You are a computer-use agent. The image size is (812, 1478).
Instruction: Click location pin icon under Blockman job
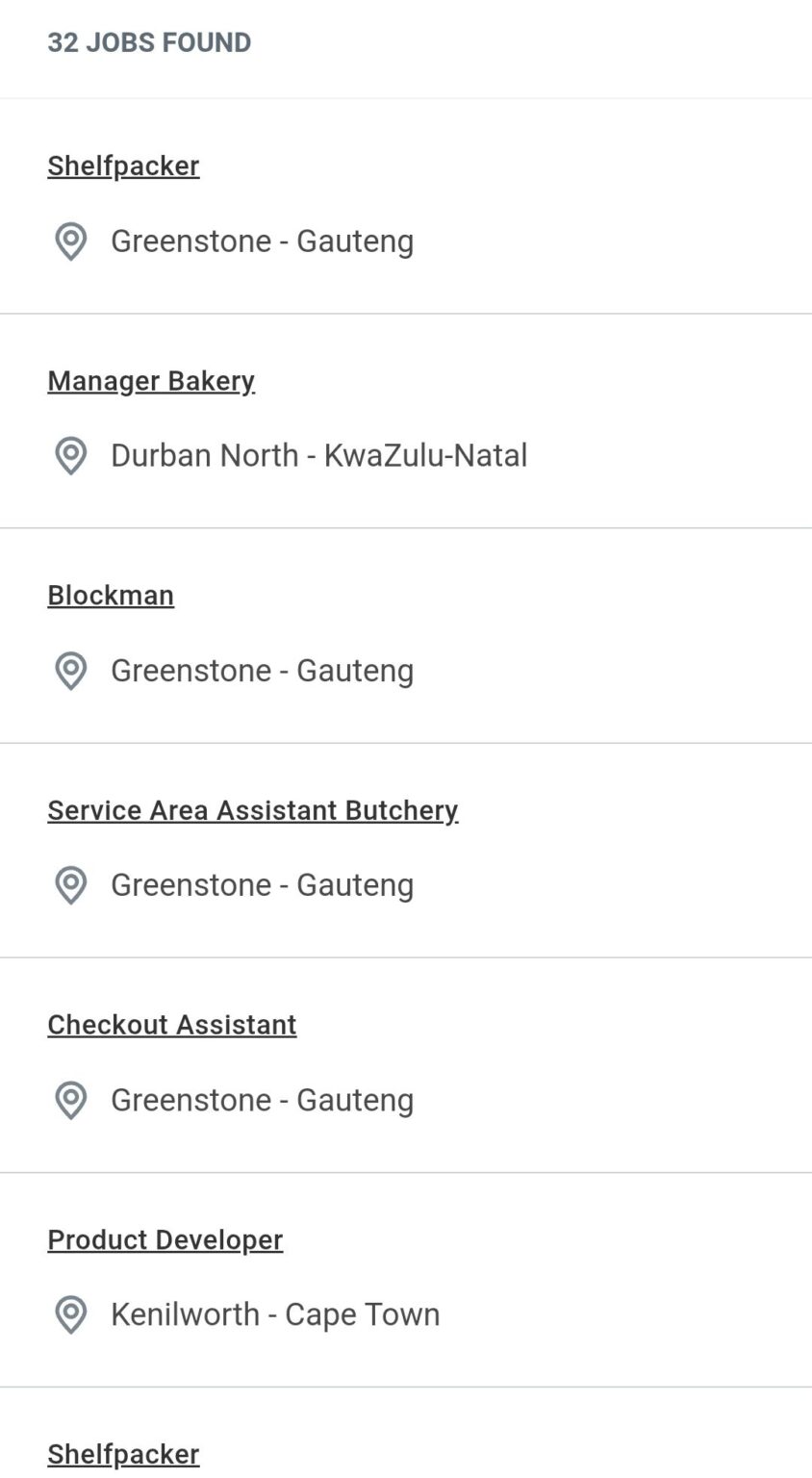(x=70, y=671)
